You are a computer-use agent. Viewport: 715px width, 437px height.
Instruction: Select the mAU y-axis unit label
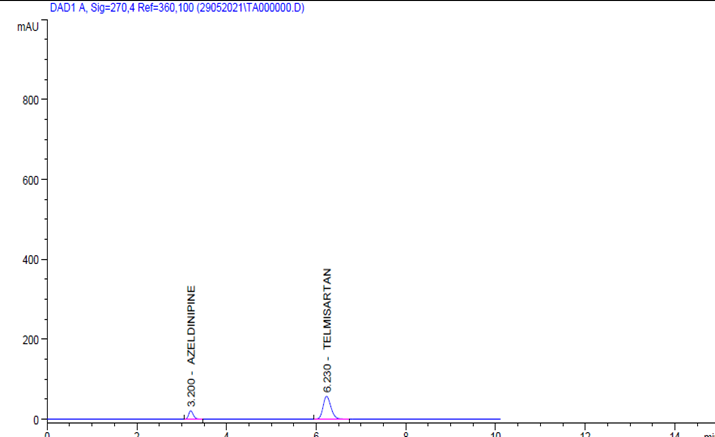tap(28, 27)
